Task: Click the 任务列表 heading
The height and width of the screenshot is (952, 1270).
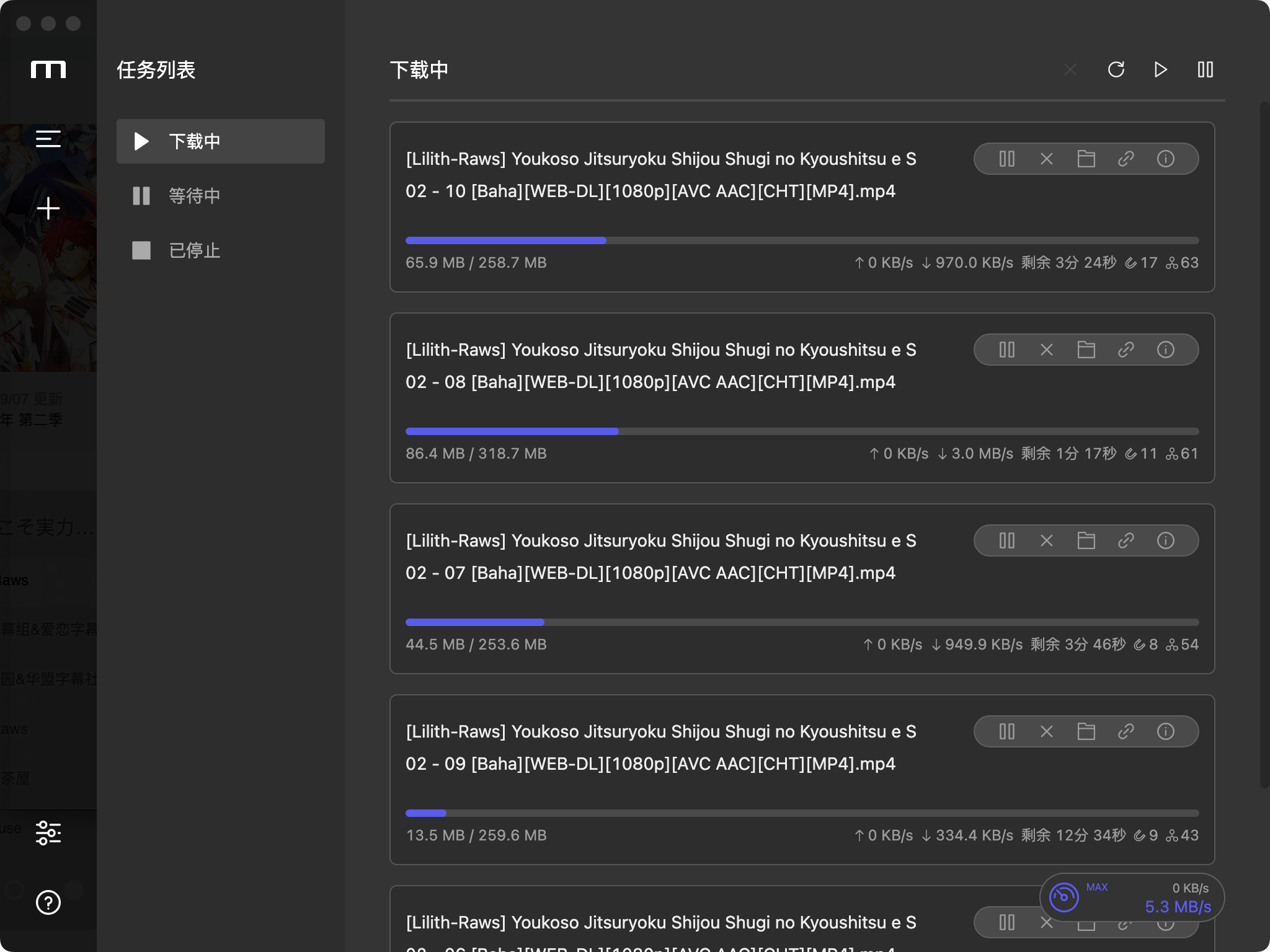Action: coord(156,69)
